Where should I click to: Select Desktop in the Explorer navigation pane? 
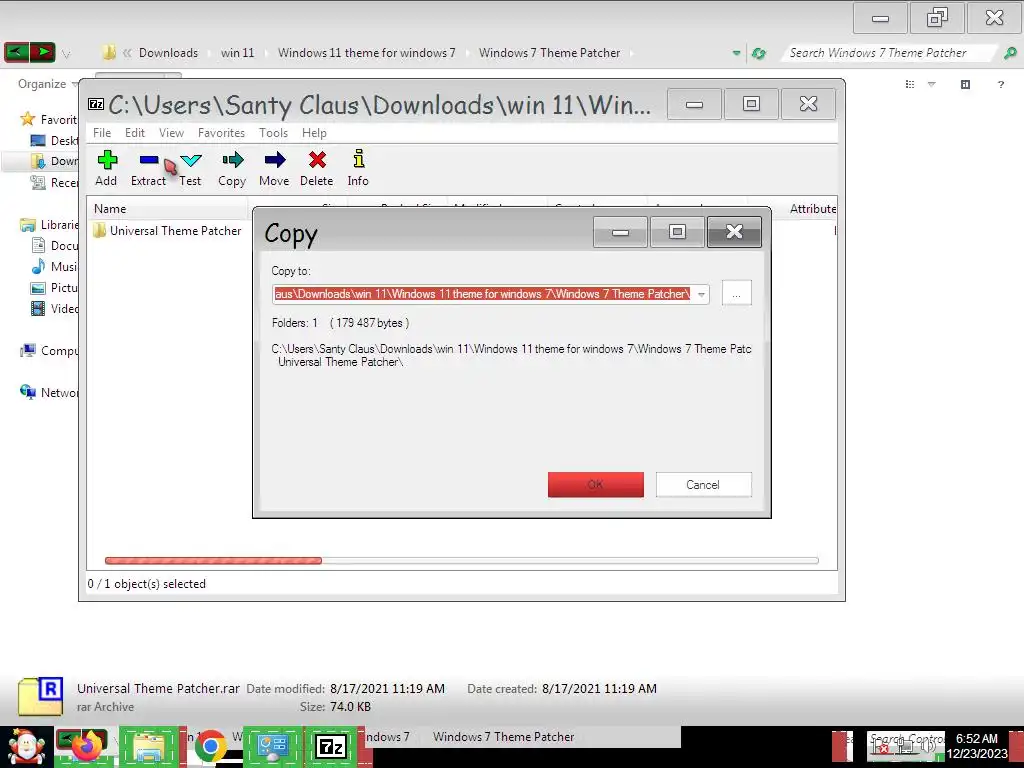(54, 140)
